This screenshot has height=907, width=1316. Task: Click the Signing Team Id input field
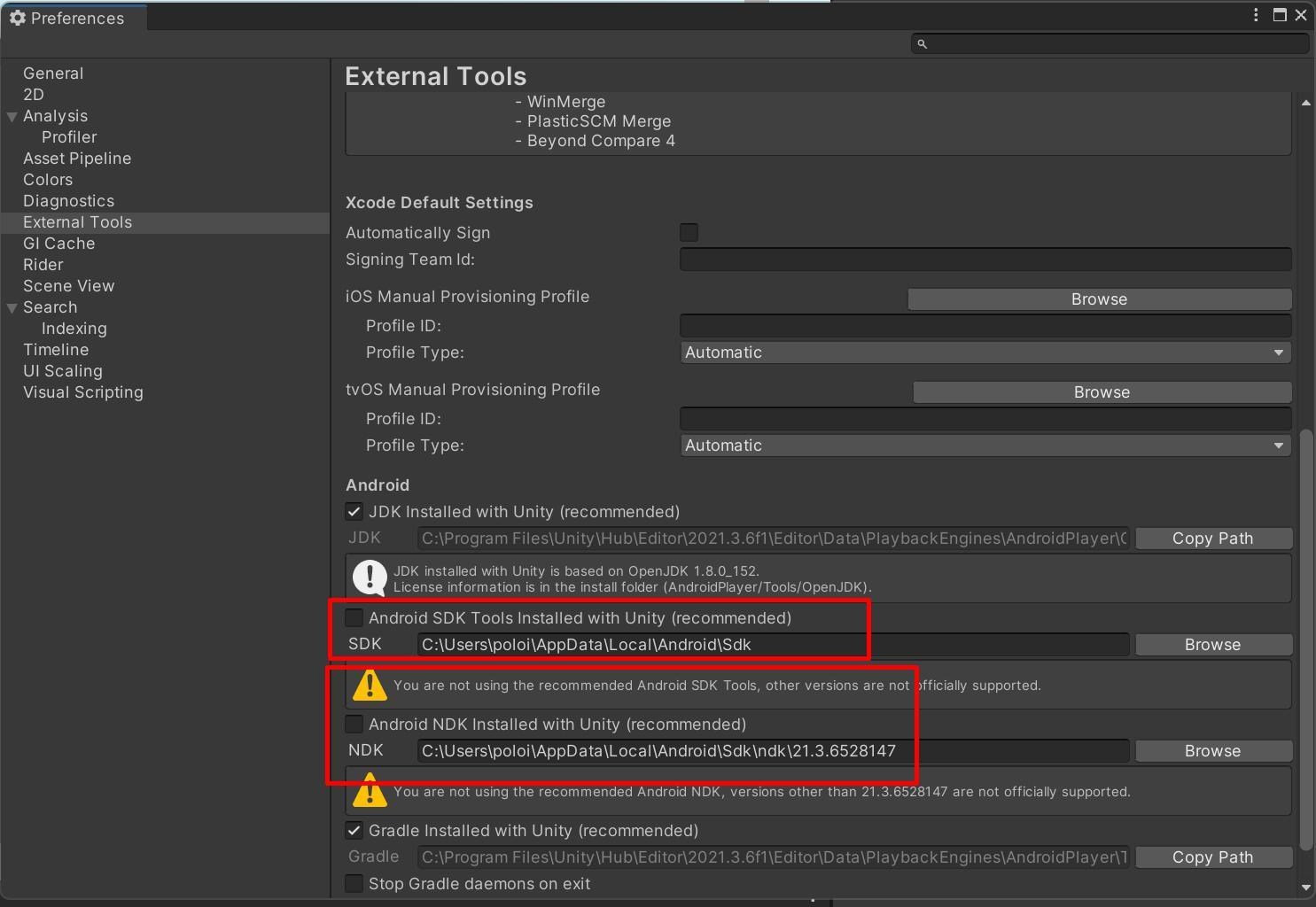(984, 259)
